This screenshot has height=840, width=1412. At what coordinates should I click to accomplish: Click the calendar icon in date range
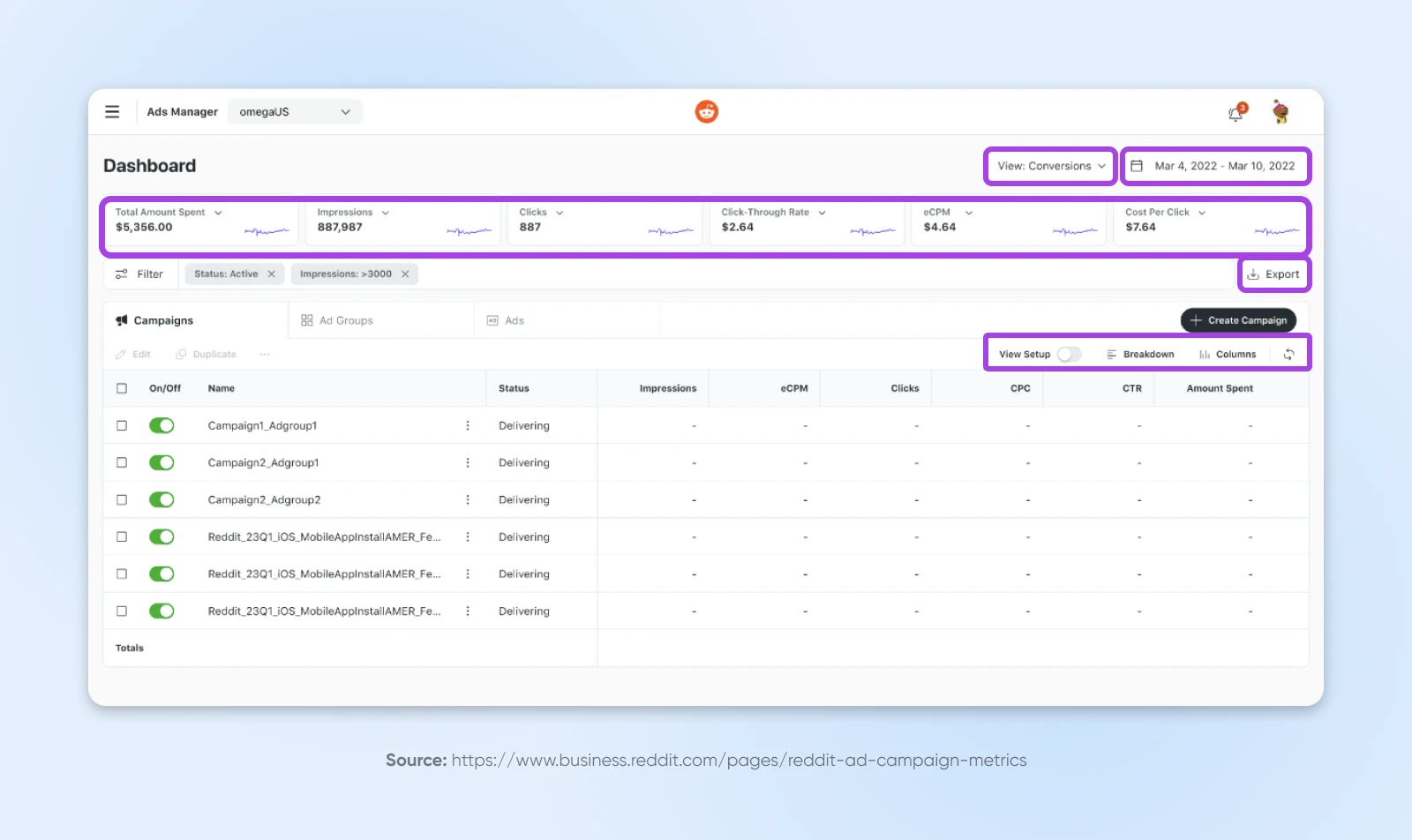click(x=1138, y=166)
